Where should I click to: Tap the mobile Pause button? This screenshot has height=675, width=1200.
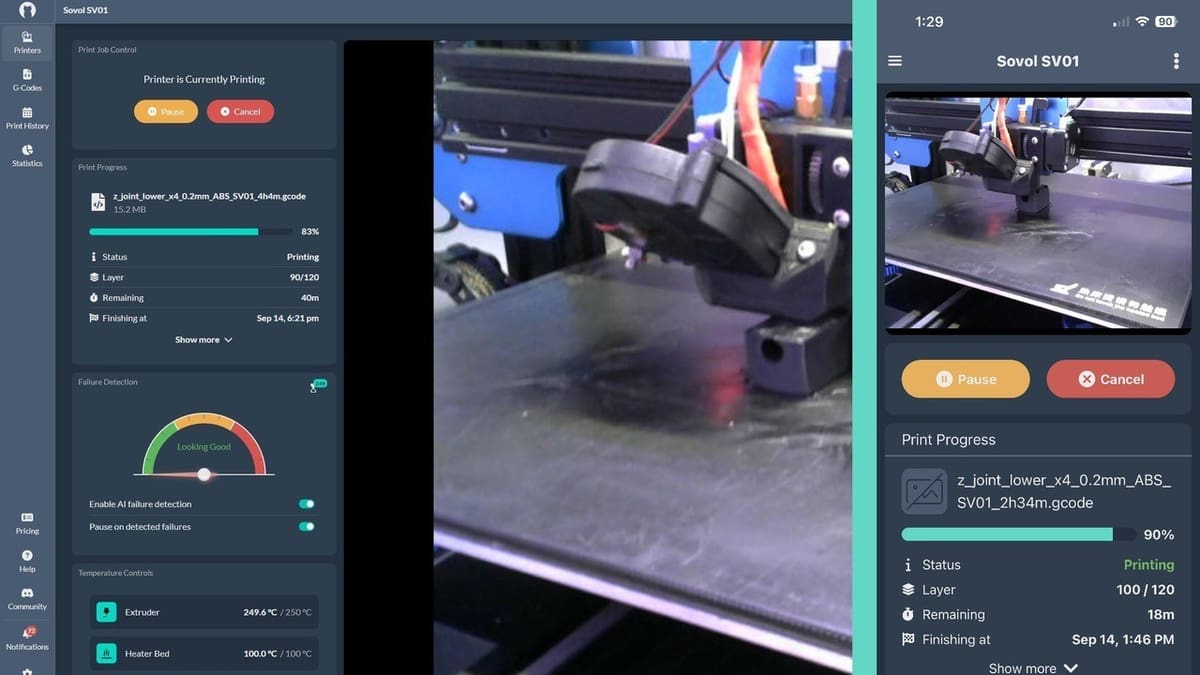(965, 379)
